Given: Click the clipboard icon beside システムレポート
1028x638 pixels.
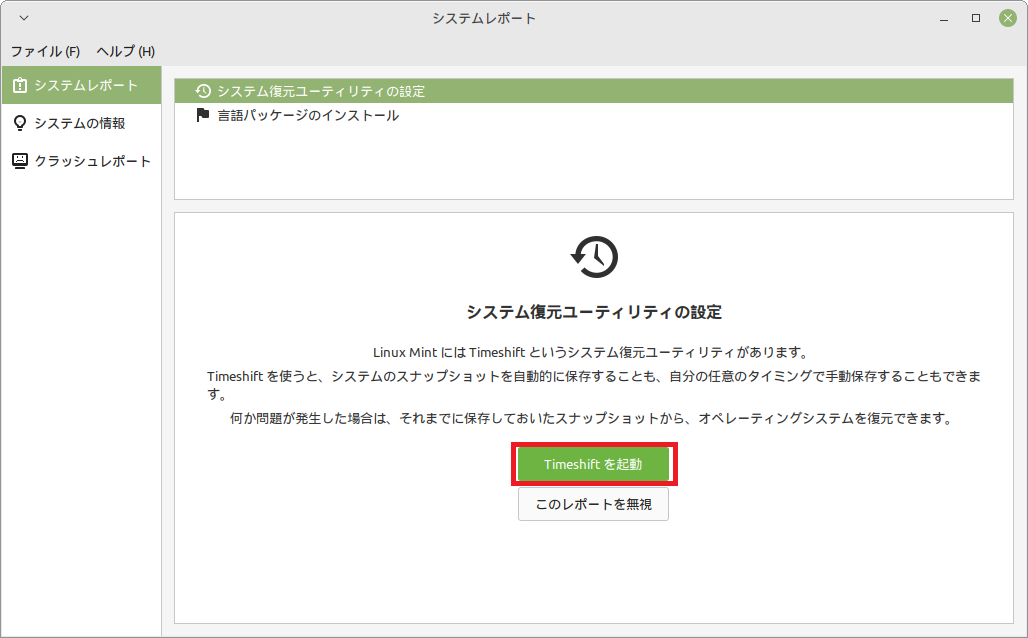Looking at the screenshot, I should [20, 85].
